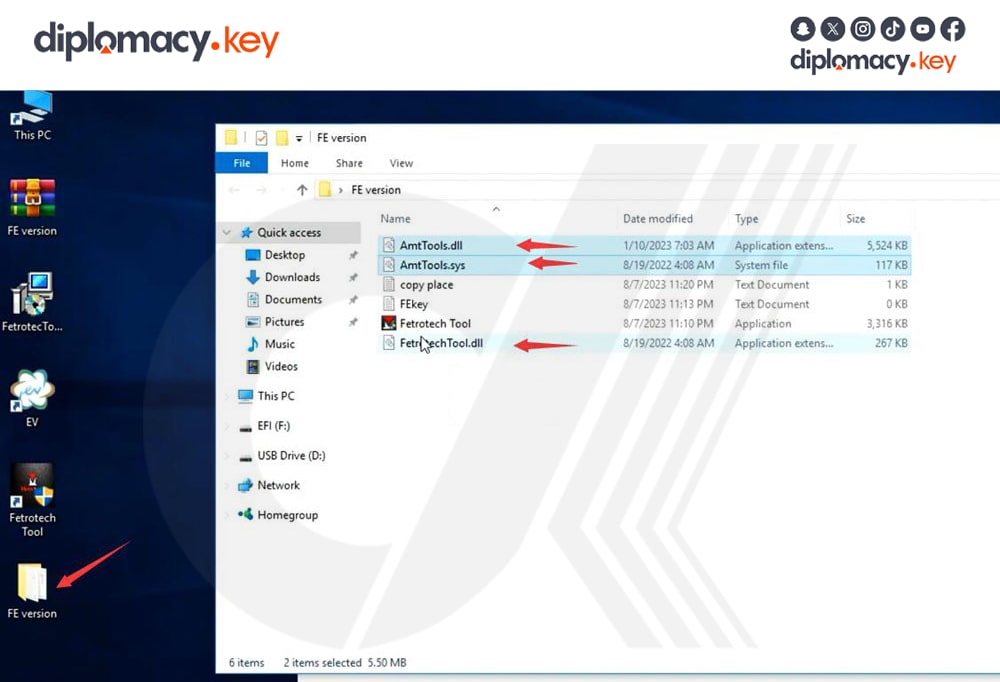Expand the This PC node in the sidebar
The width and height of the screenshot is (1000, 682).
point(228,396)
